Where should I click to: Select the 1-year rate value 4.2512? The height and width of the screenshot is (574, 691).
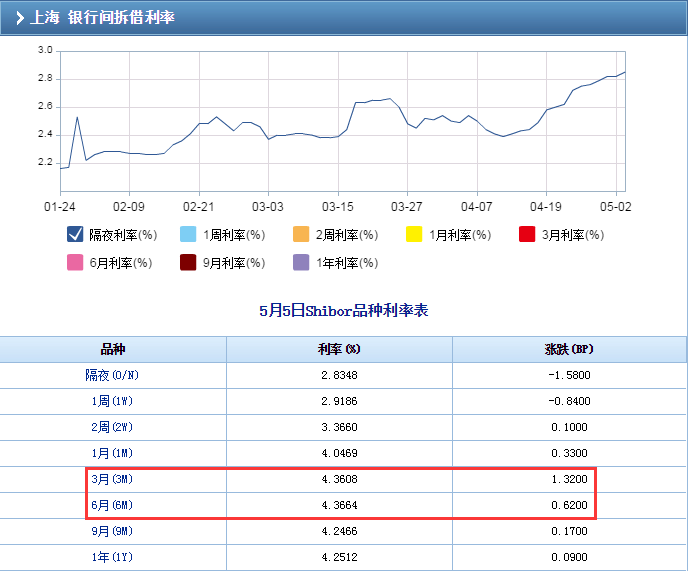(x=339, y=557)
